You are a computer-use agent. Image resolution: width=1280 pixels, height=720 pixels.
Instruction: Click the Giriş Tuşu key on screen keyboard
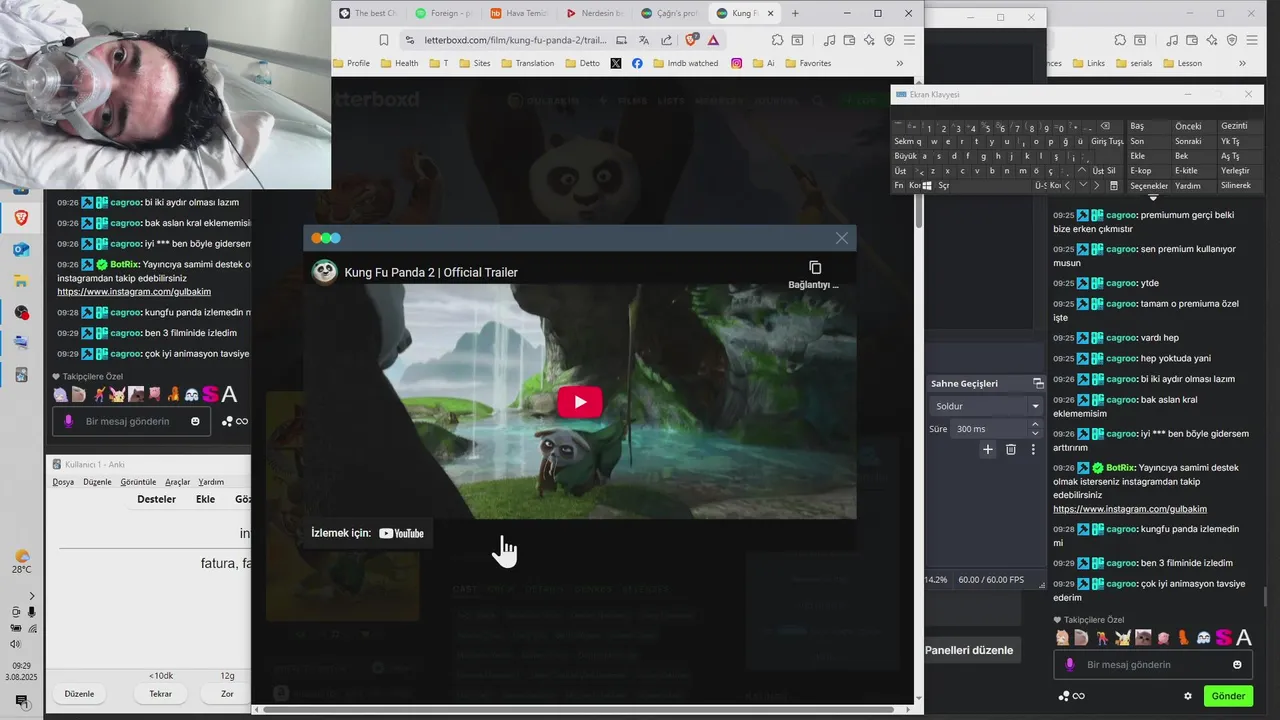click(1107, 141)
